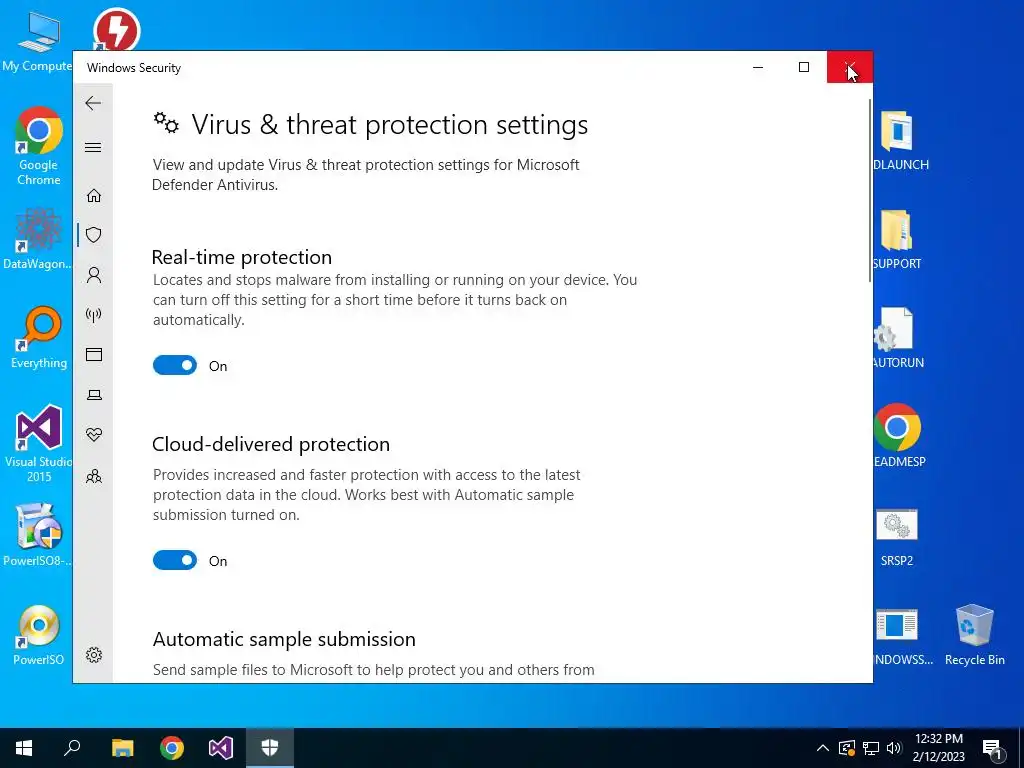This screenshot has height=768, width=1024.
Task: Select the Google Chrome desktop shortcut
Action: (x=39, y=147)
